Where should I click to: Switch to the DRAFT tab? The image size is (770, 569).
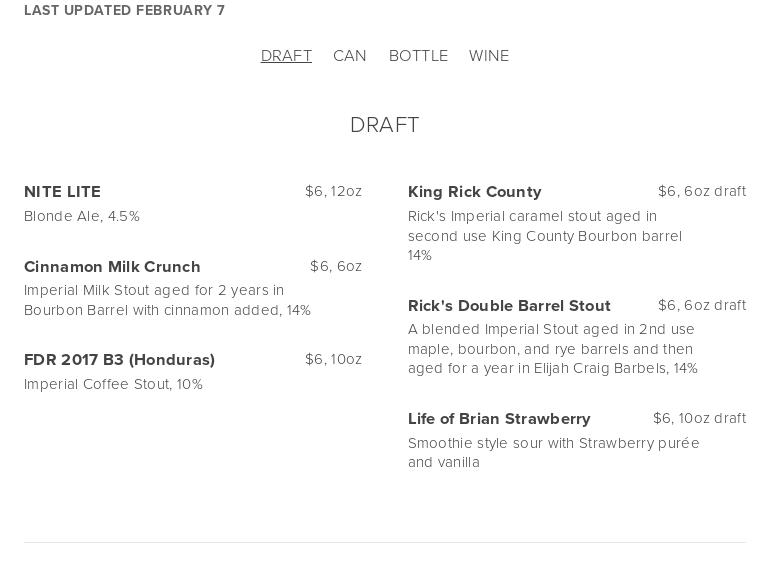tap(286, 56)
